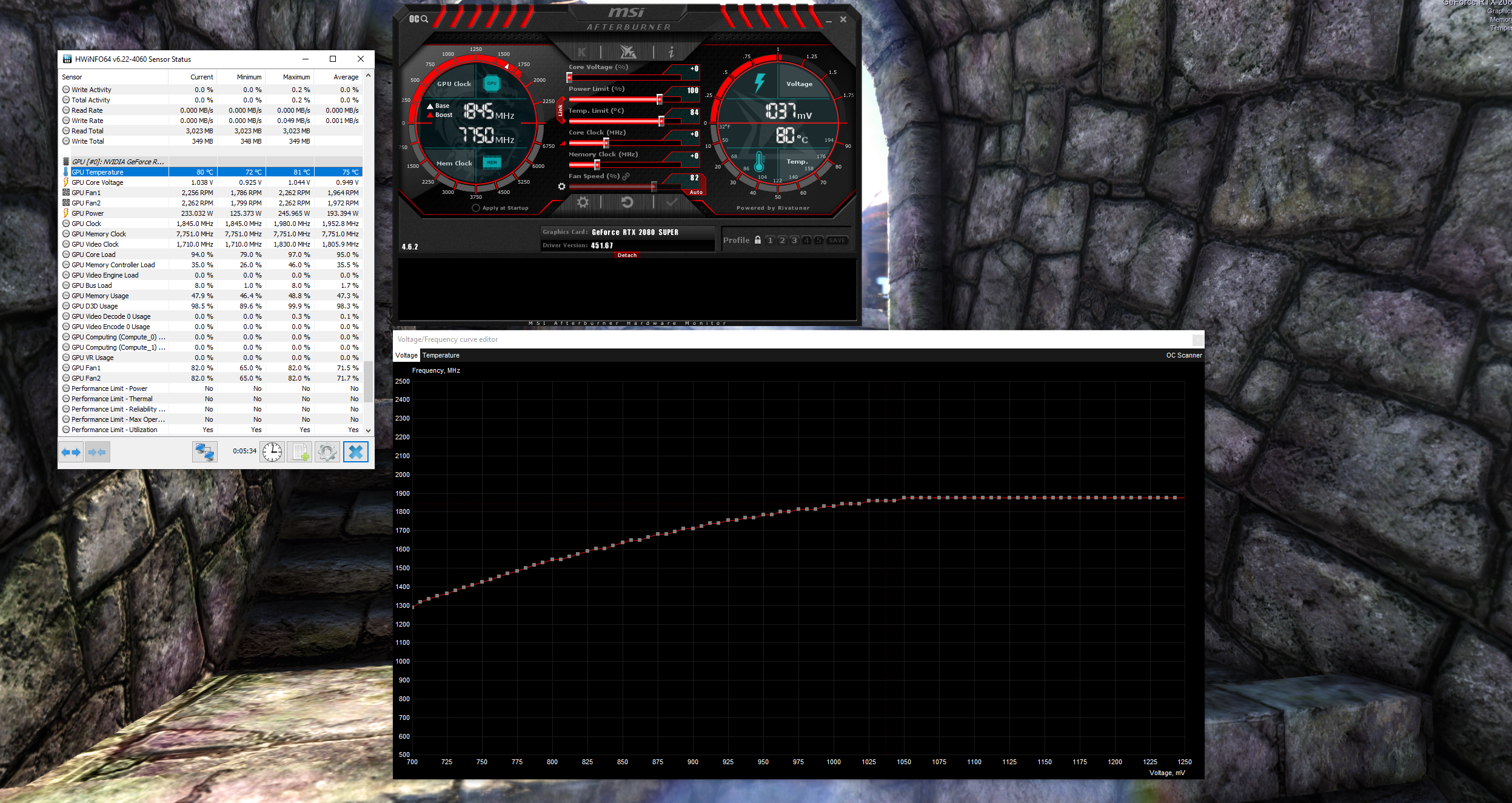
Task: Select profile slot 2 in Afterburner
Action: tap(781, 240)
